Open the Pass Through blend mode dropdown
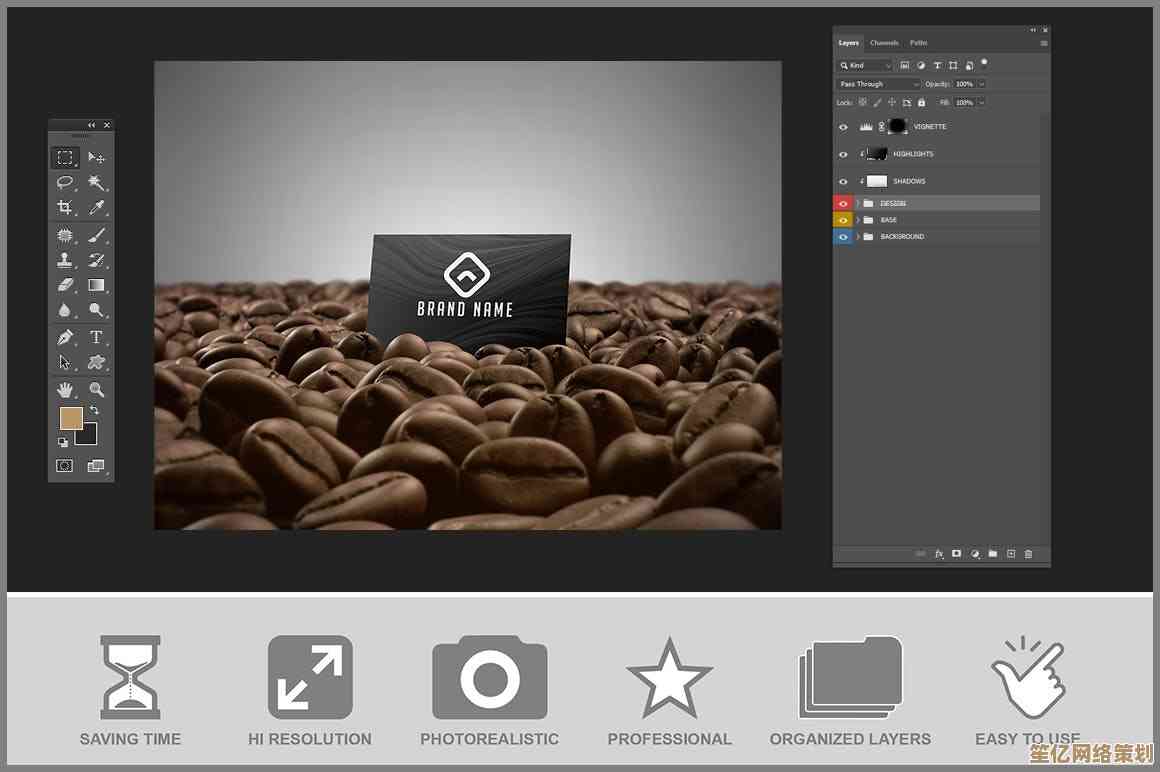 click(x=878, y=84)
